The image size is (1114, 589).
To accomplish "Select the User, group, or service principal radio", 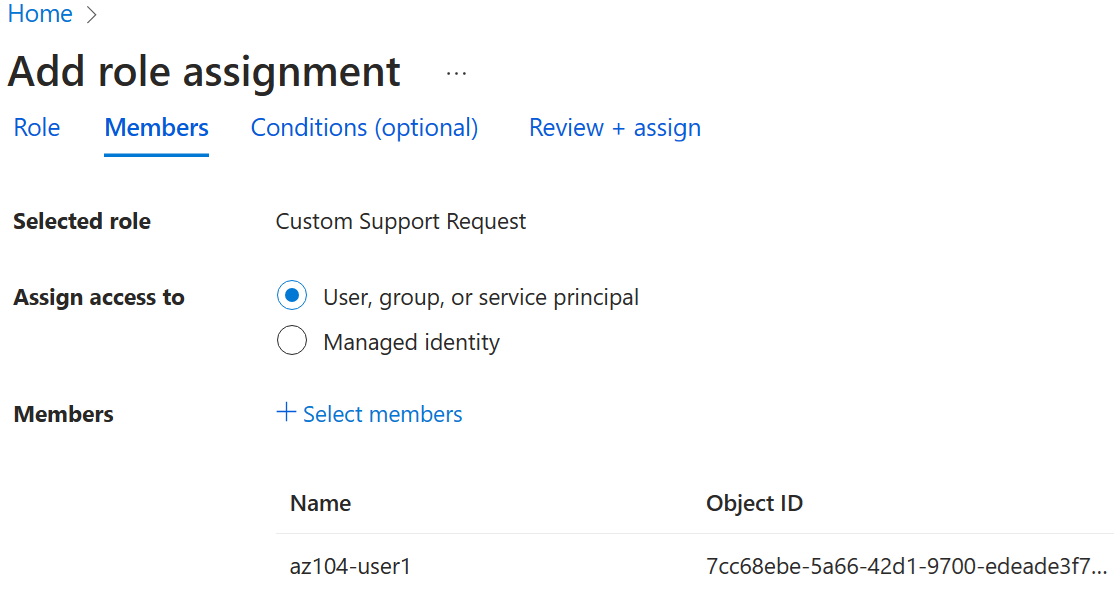I will pyautogui.click(x=291, y=297).
